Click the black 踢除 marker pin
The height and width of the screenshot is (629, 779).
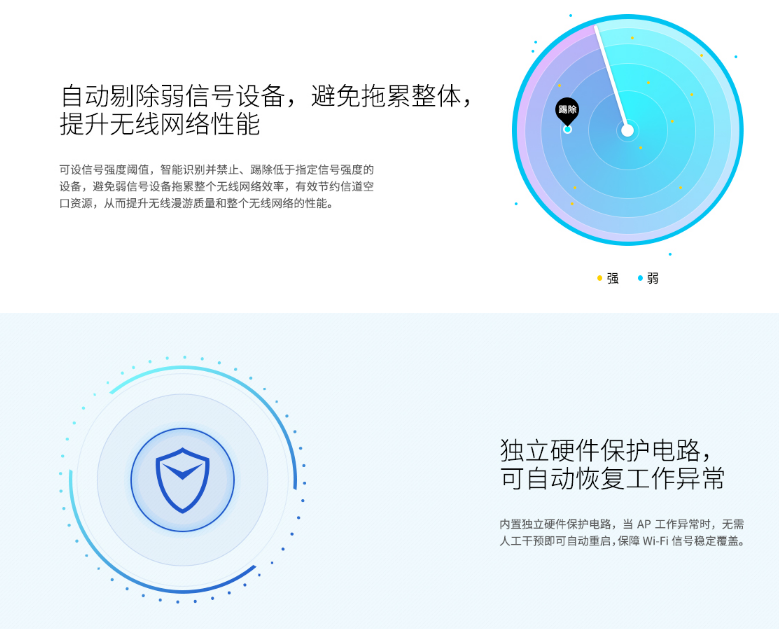(567, 111)
